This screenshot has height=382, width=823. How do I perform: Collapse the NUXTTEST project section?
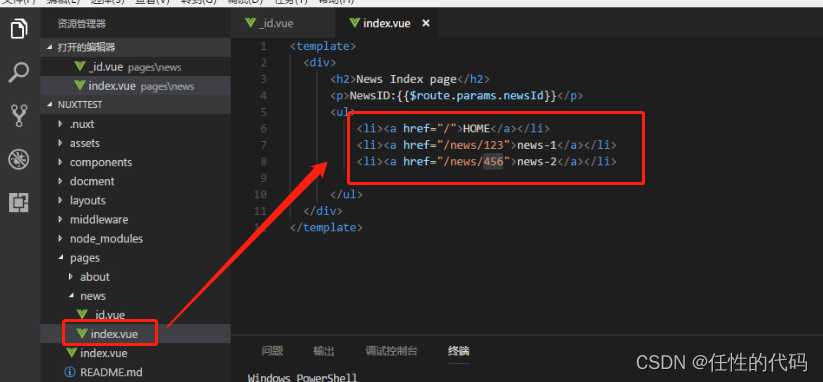click(135, 104)
